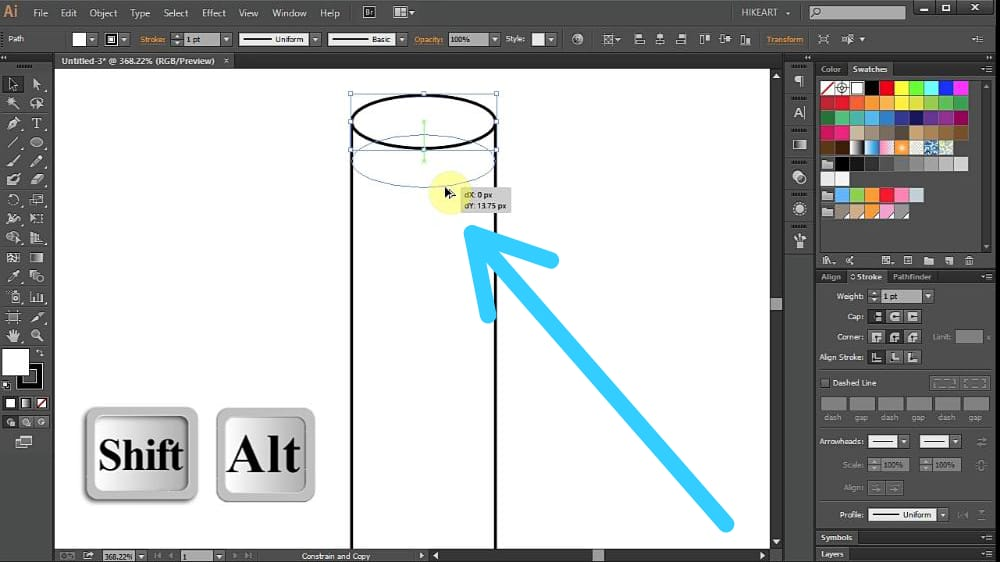Open Adobe Bridge via Br icon

[x=369, y=12]
